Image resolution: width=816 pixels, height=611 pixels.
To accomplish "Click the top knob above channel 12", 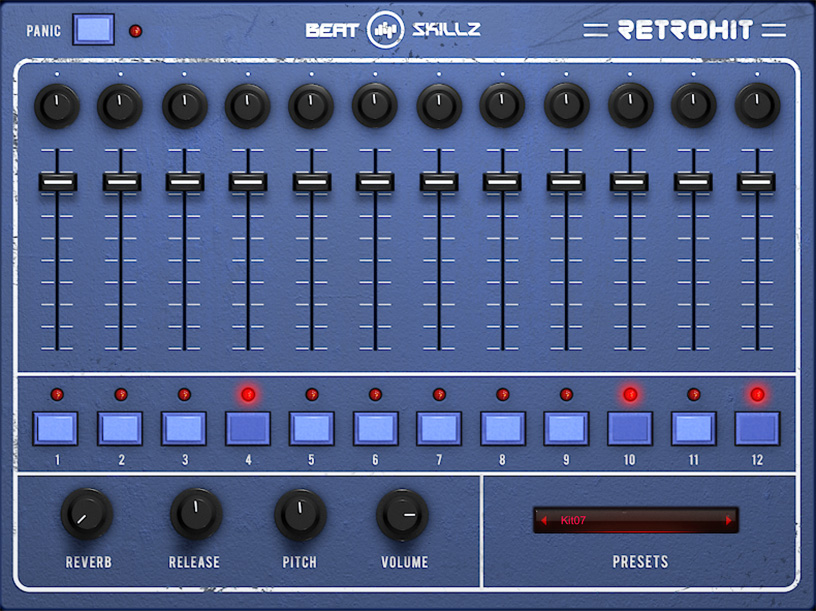I will click(x=757, y=106).
